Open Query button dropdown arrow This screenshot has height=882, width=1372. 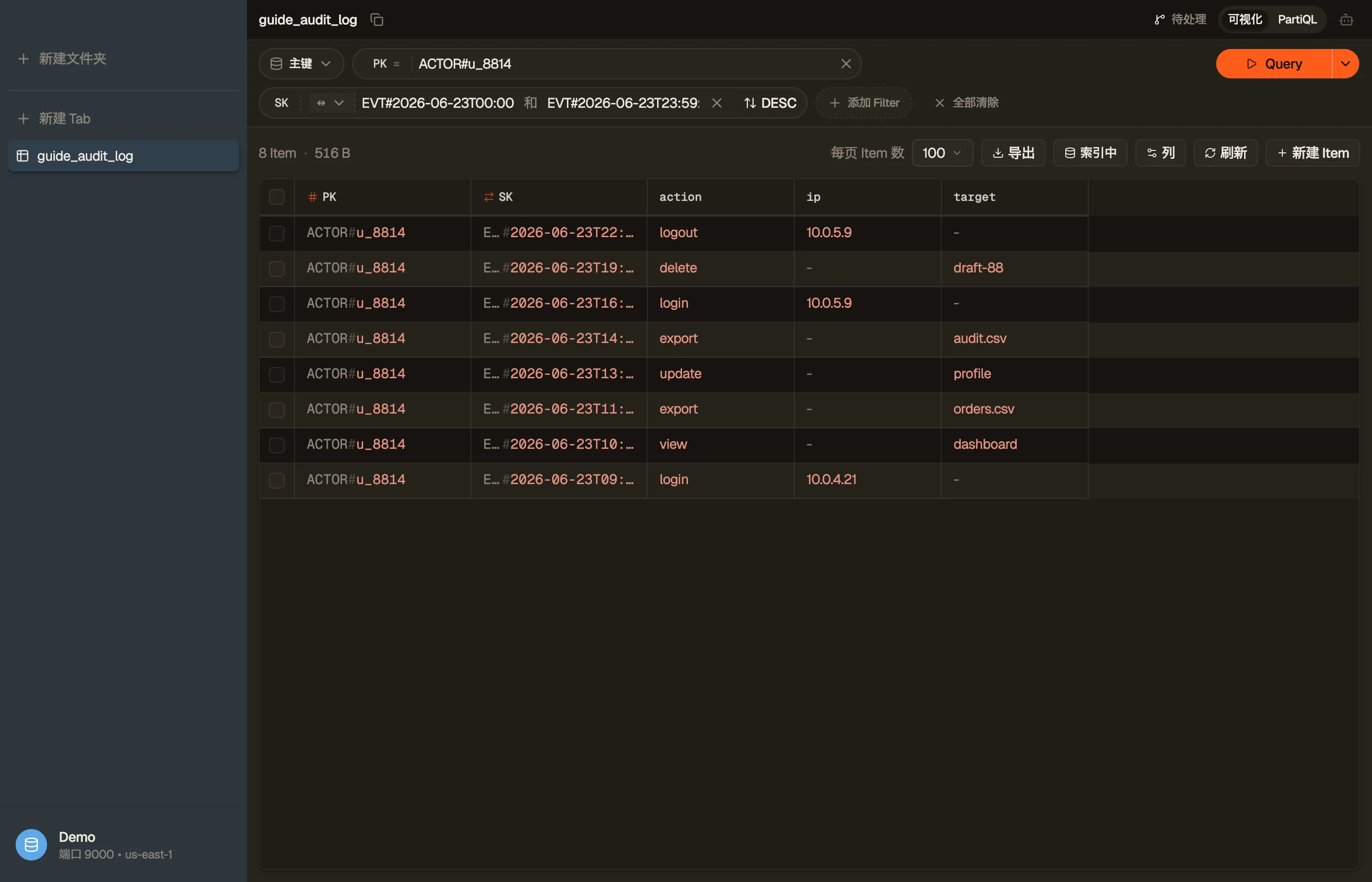(1345, 64)
